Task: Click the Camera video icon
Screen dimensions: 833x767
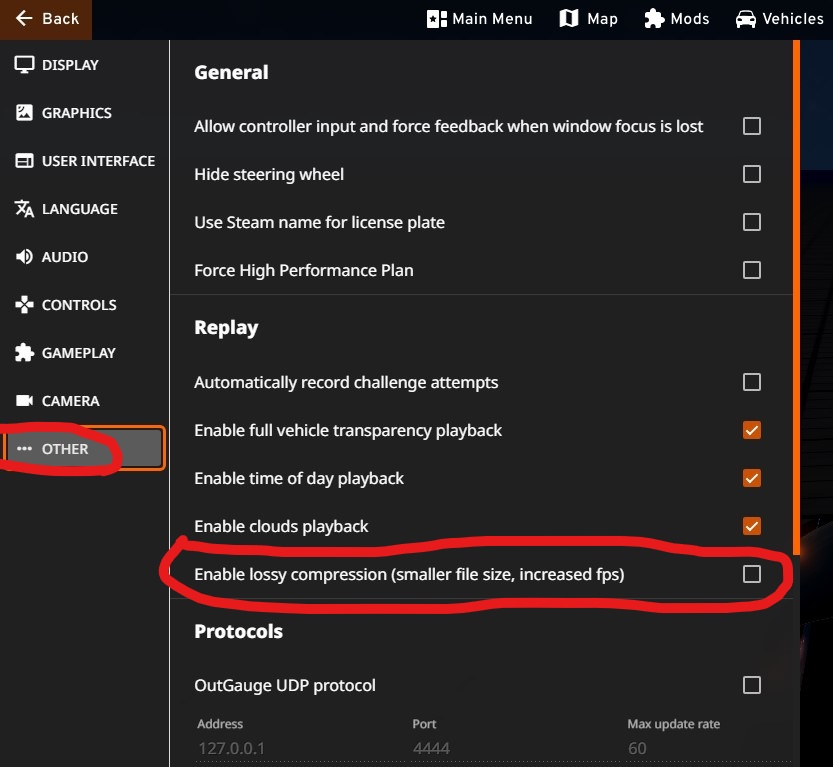Action: (24, 401)
